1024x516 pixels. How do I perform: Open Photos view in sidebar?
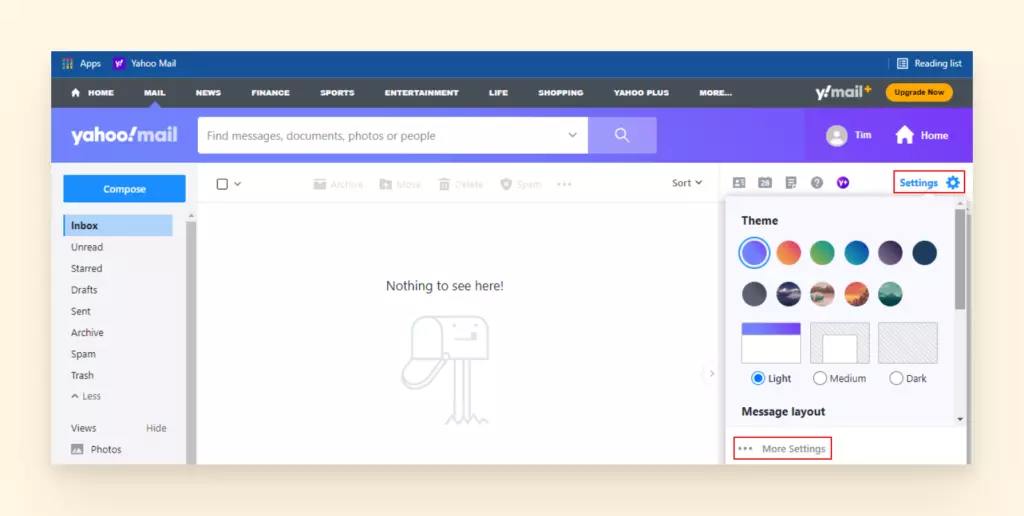click(x=96, y=449)
